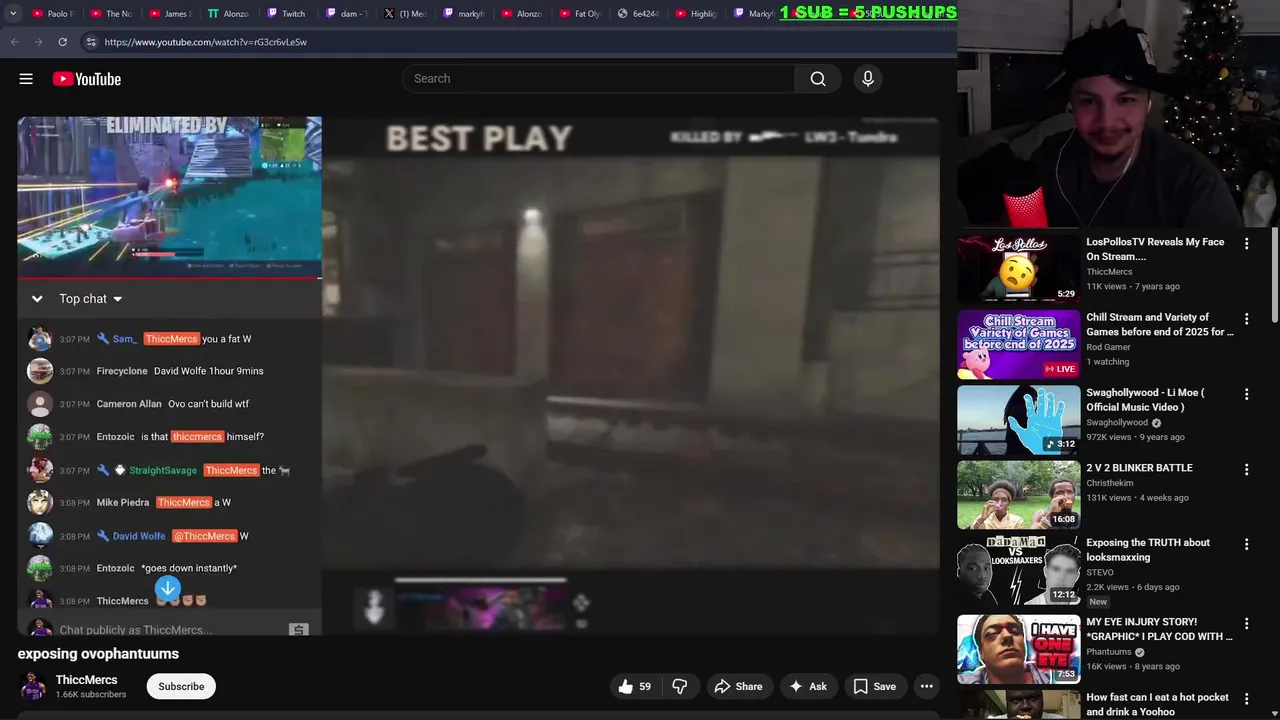1280x720 pixels.
Task: Open MY EYE INJURY STORY thumbnail
Action: [1018, 649]
